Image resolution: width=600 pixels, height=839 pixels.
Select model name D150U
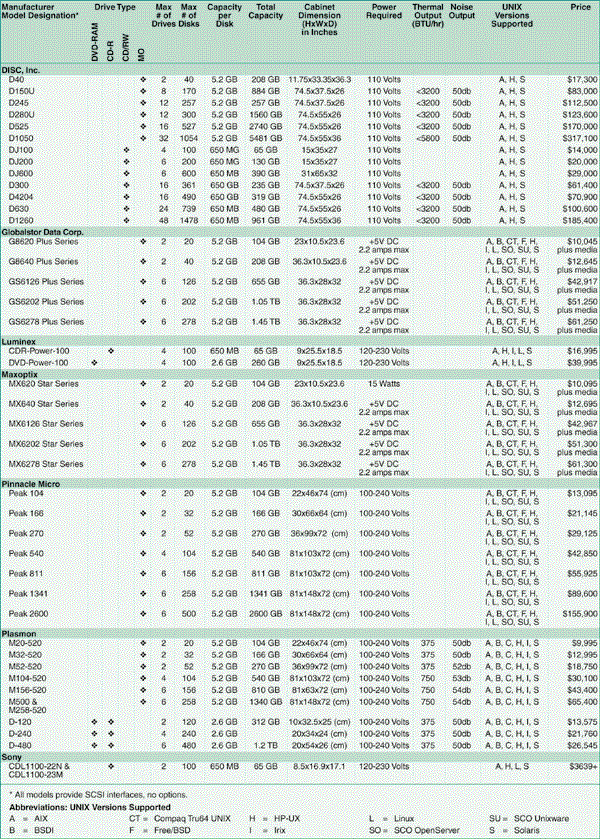tap(21, 91)
